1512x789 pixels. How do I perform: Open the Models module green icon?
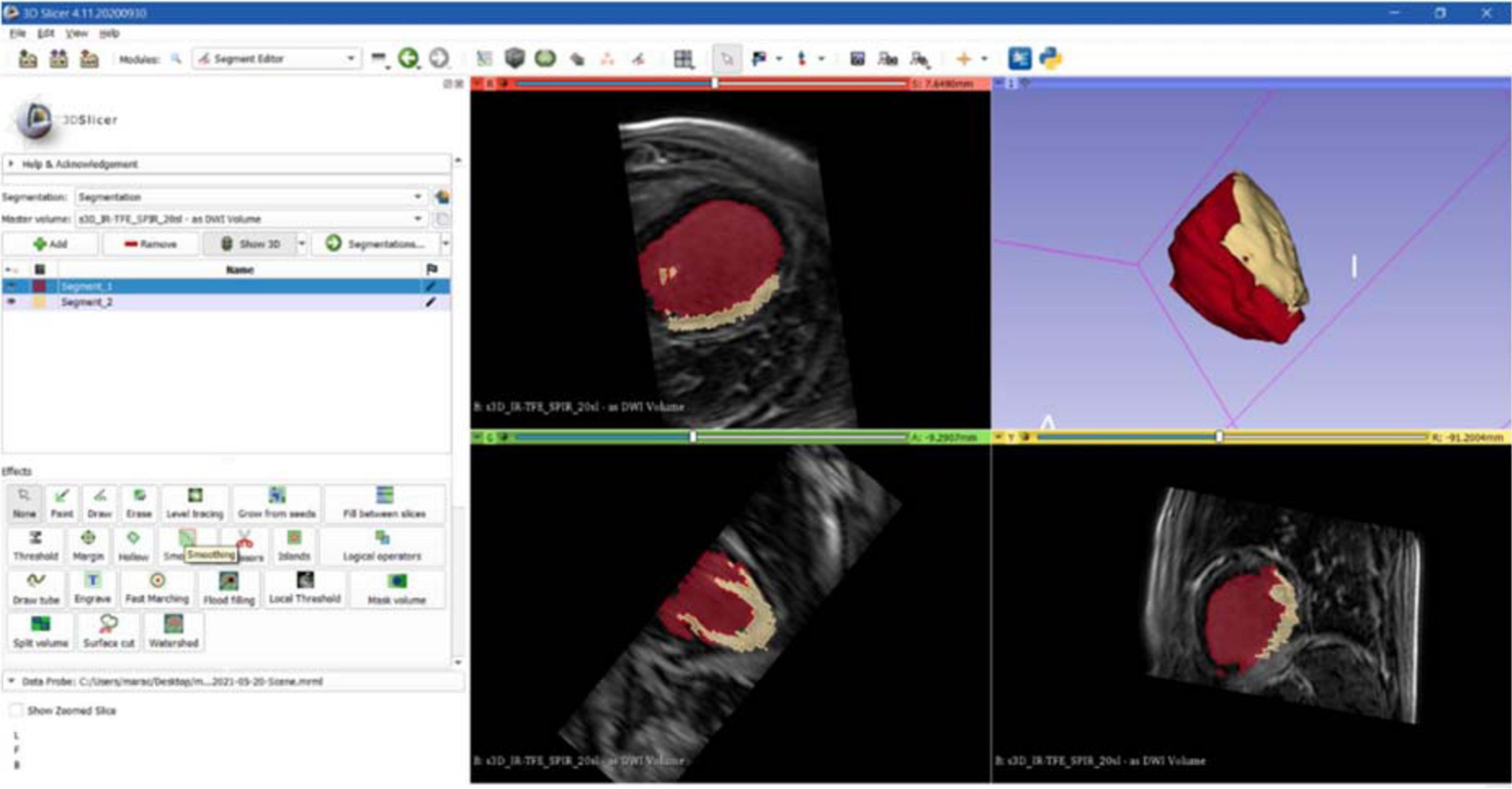click(545, 59)
